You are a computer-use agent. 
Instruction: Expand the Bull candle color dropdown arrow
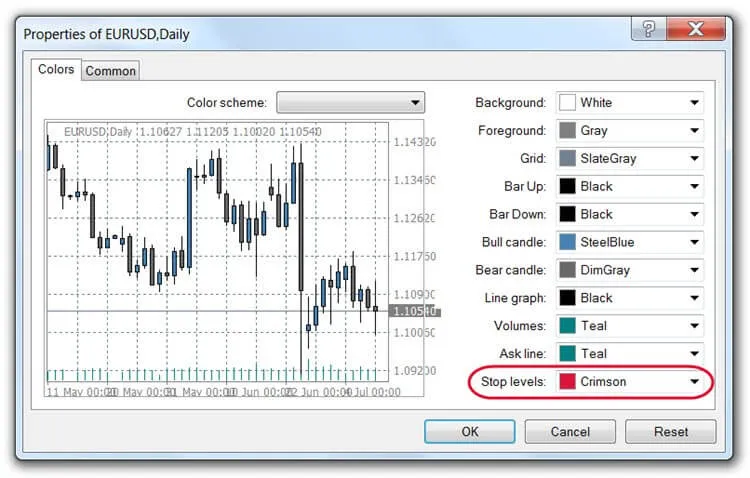pos(694,242)
